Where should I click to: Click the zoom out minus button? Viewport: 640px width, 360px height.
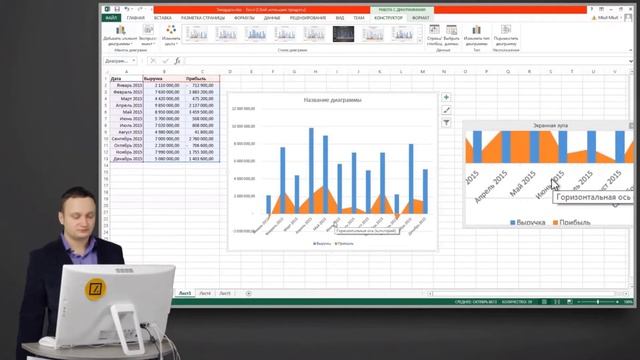tap(578, 302)
